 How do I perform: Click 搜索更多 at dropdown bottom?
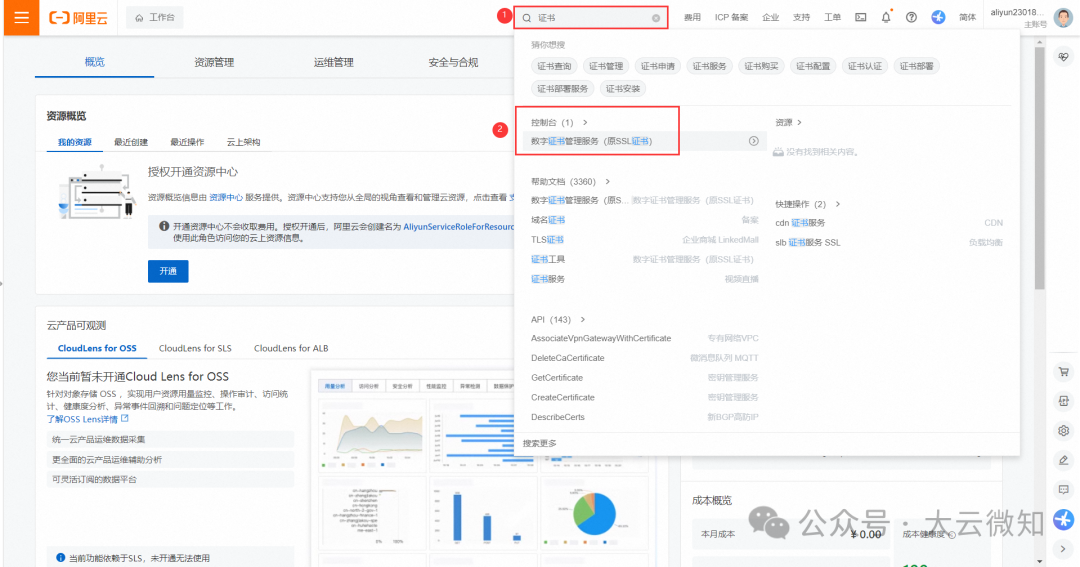[539, 443]
